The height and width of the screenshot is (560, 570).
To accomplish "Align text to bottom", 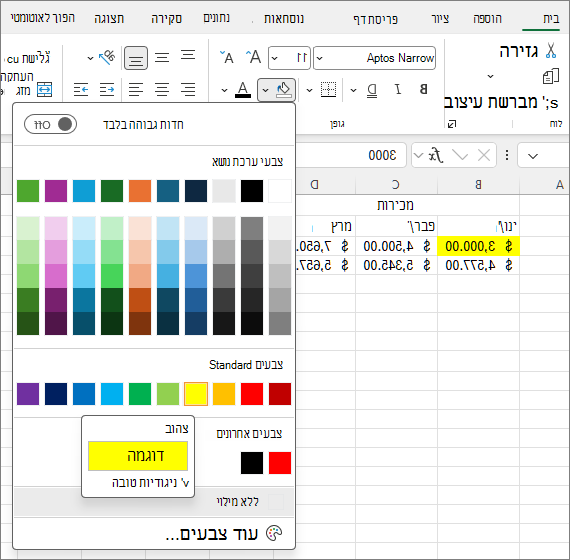I will click(x=136, y=58).
